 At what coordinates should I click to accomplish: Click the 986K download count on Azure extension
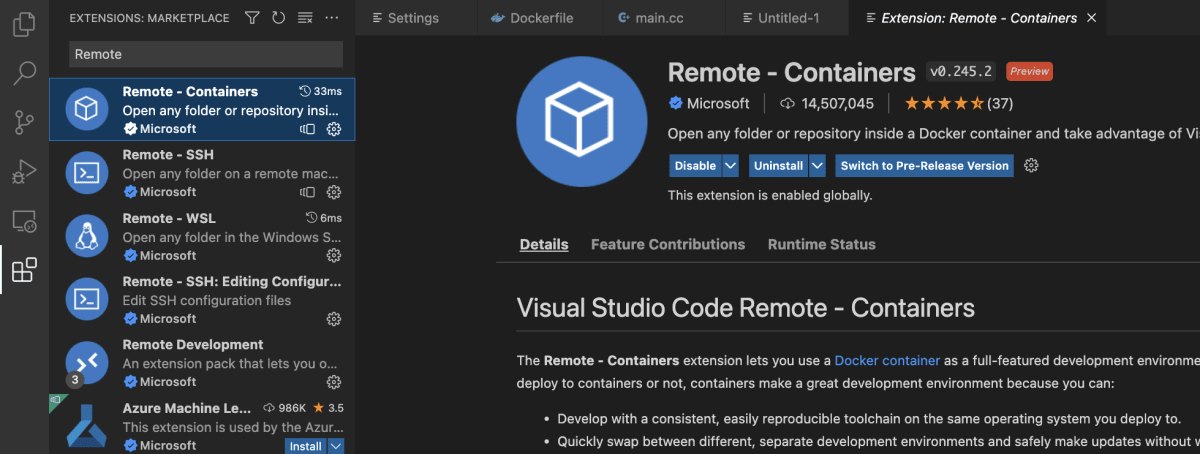[x=284, y=408]
